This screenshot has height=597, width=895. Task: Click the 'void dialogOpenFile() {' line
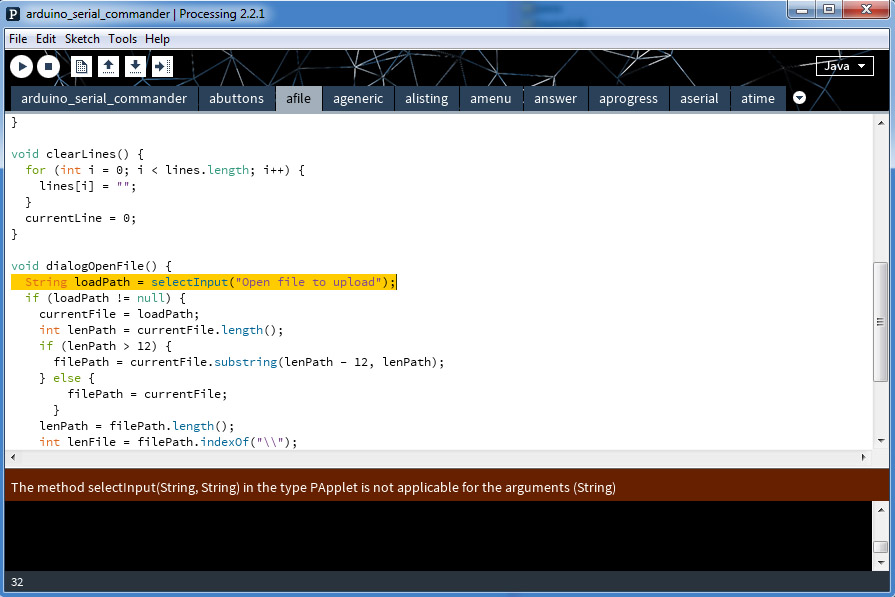click(91, 266)
